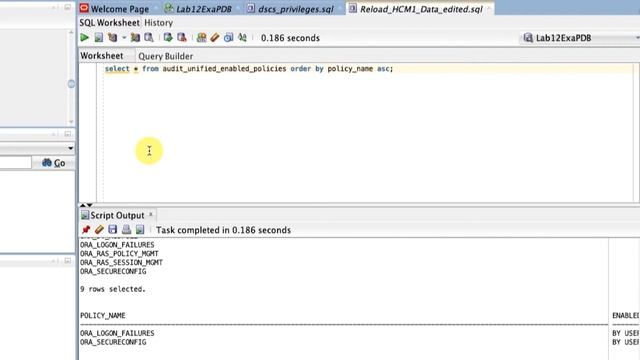Click ORA_RAS_POLICY_MGMT in the output
Screen dimensions: 640x360
[x=119, y=253]
